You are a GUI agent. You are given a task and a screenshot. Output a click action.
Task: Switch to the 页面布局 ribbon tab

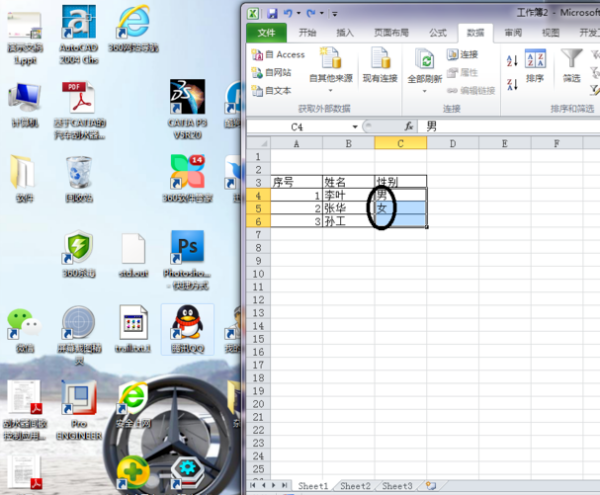[x=391, y=33]
